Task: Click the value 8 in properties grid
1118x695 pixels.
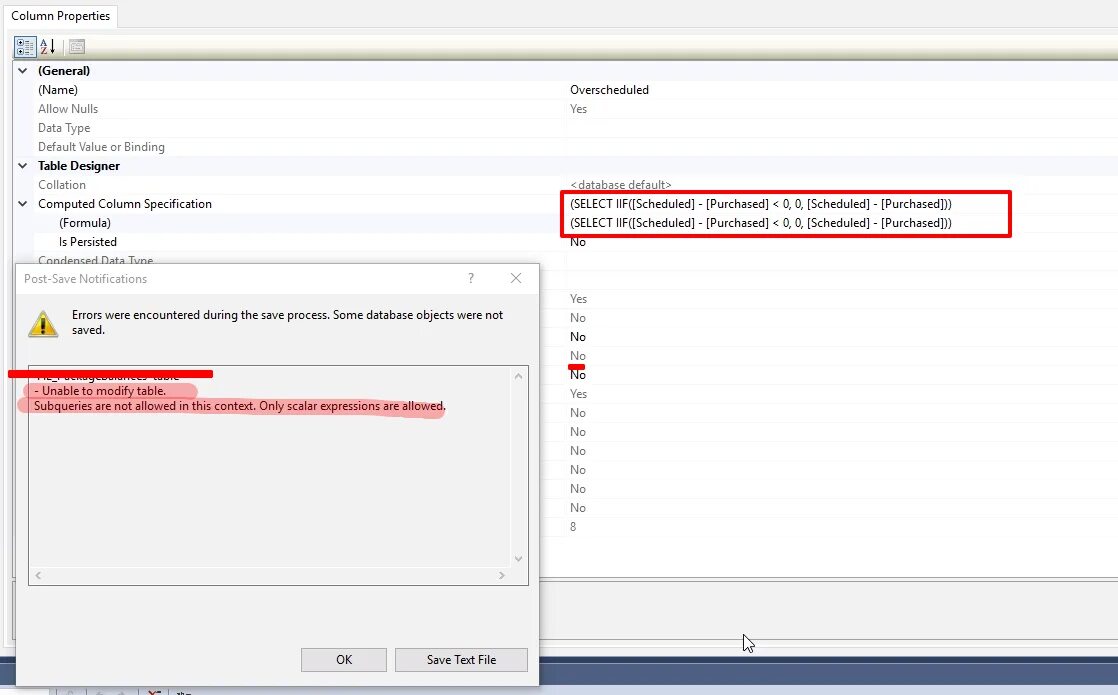Action: (x=573, y=527)
